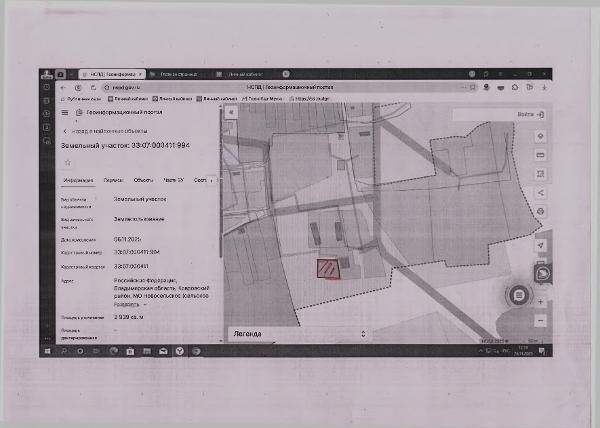
Task: Expand full address with Развернуть
Action: tap(130, 305)
